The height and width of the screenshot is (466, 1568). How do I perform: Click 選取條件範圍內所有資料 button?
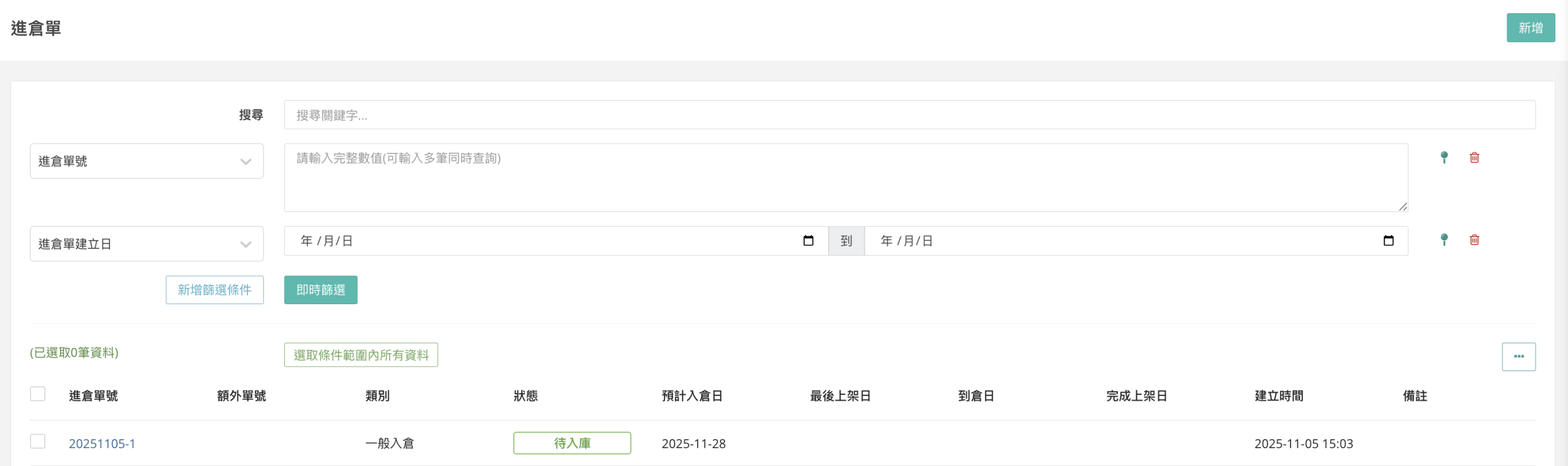(x=361, y=355)
